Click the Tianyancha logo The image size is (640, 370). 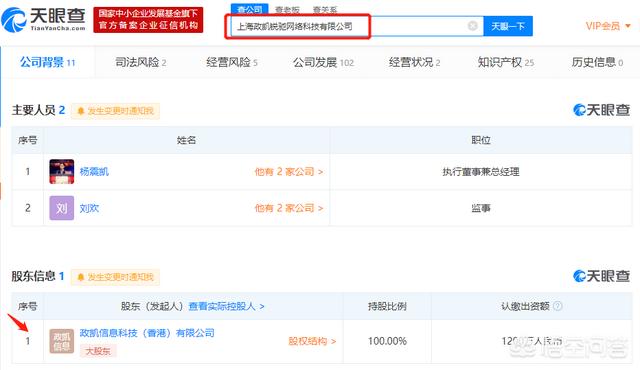44,20
